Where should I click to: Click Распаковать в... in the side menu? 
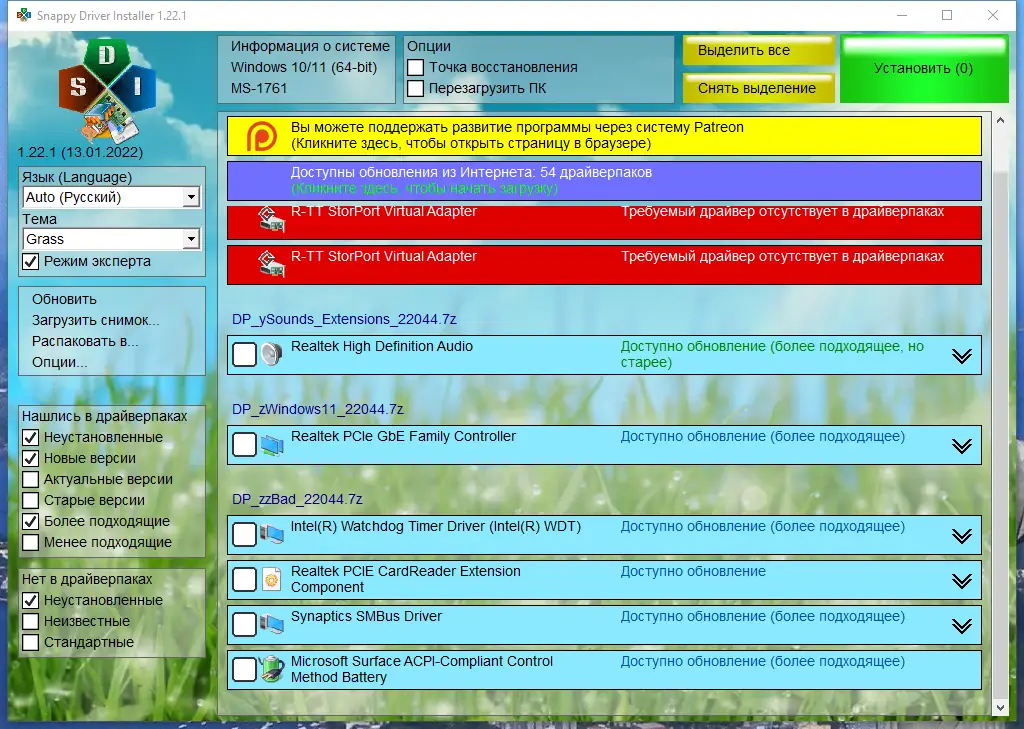[x=85, y=341]
